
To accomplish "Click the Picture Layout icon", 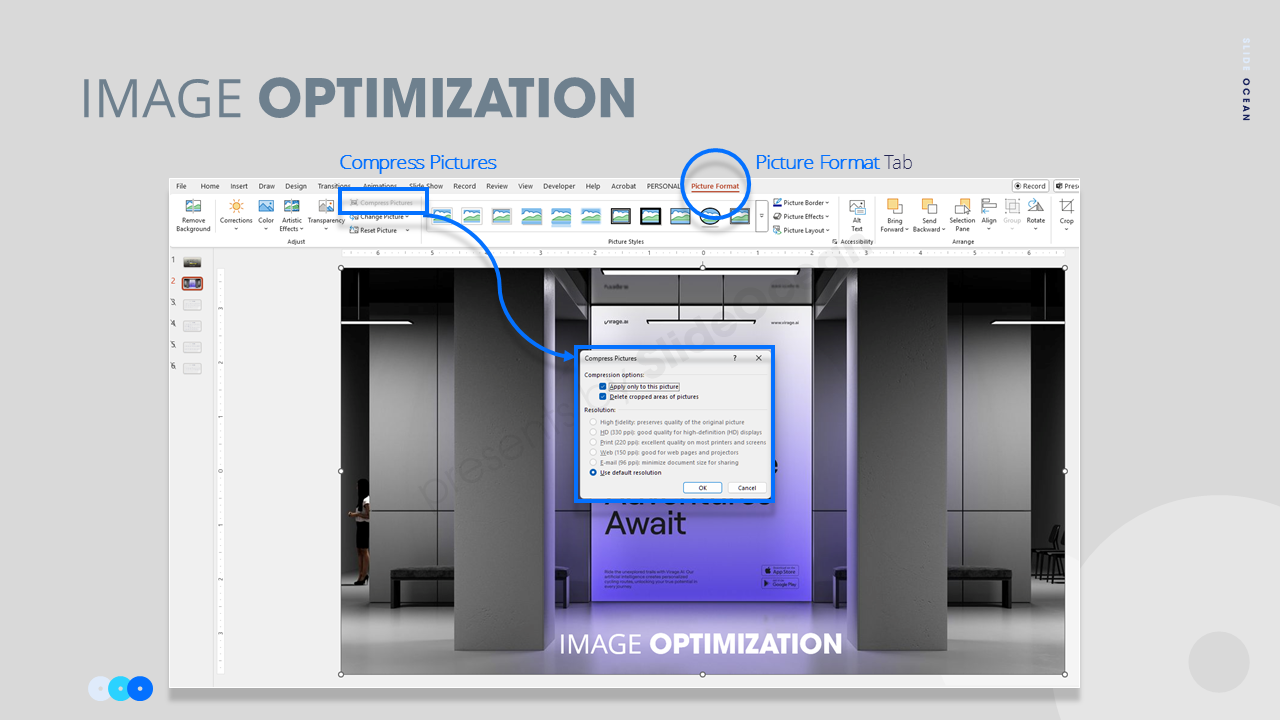I will [x=778, y=230].
